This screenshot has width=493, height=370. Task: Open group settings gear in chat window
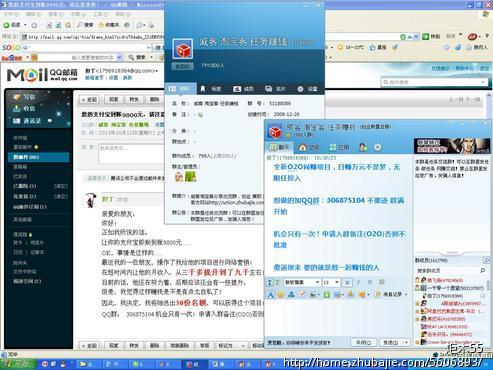[378, 147]
